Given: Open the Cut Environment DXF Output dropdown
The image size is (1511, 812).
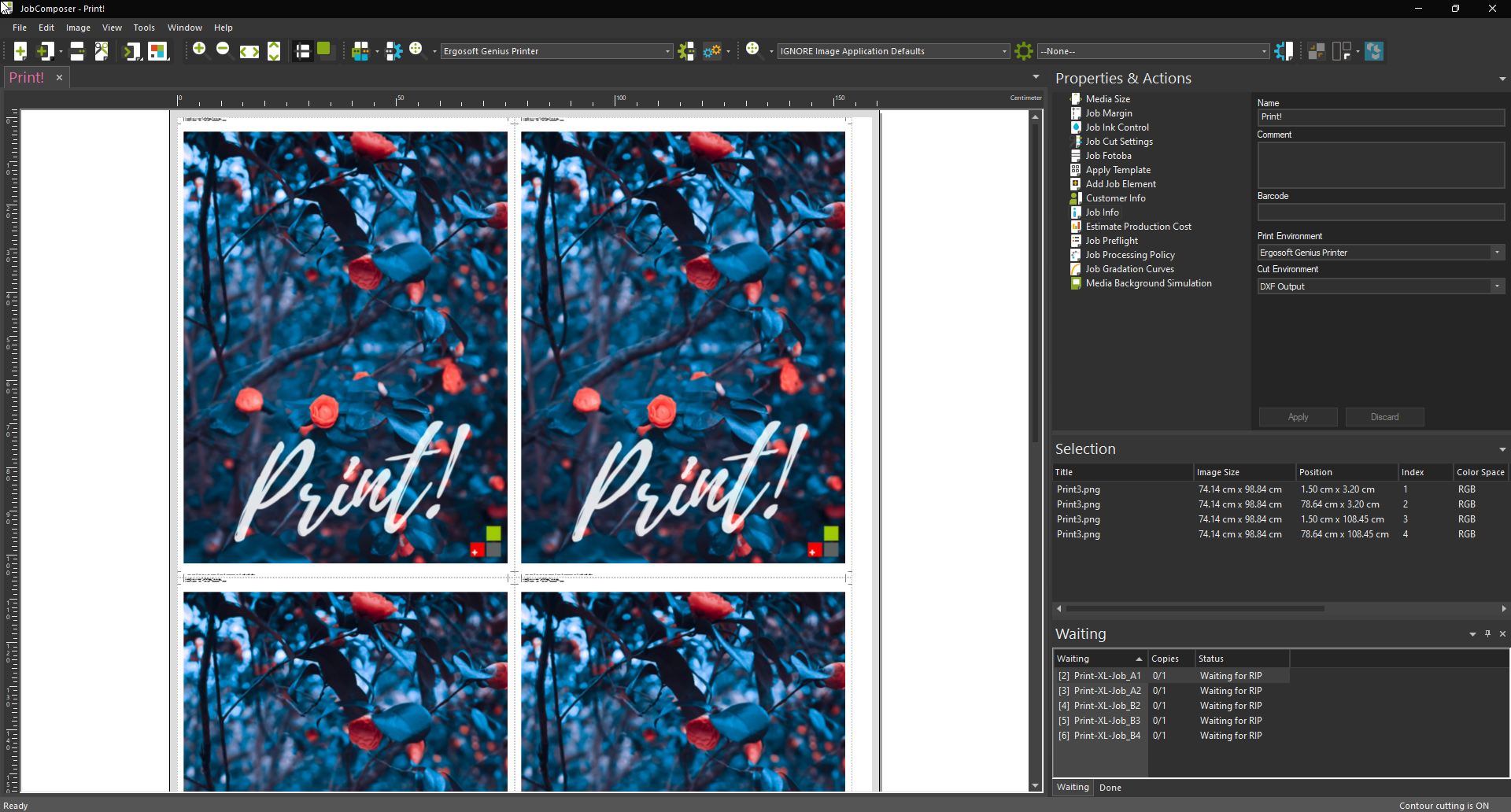Looking at the screenshot, I should pyautogui.click(x=1381, y=286).
